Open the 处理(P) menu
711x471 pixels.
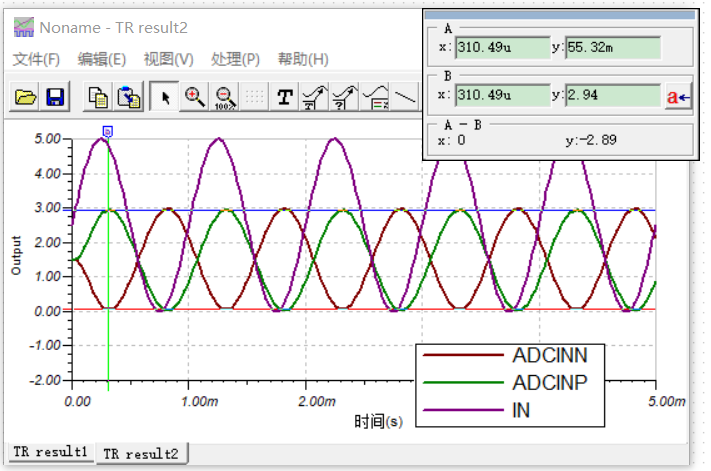coord(235,59)
